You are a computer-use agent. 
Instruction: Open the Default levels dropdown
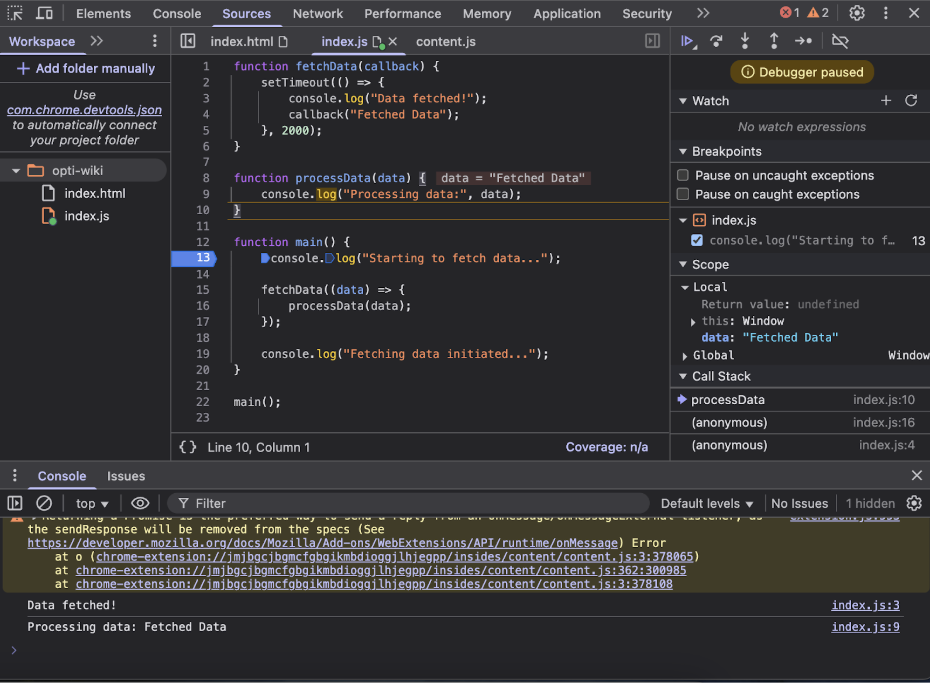pos(707,503)
